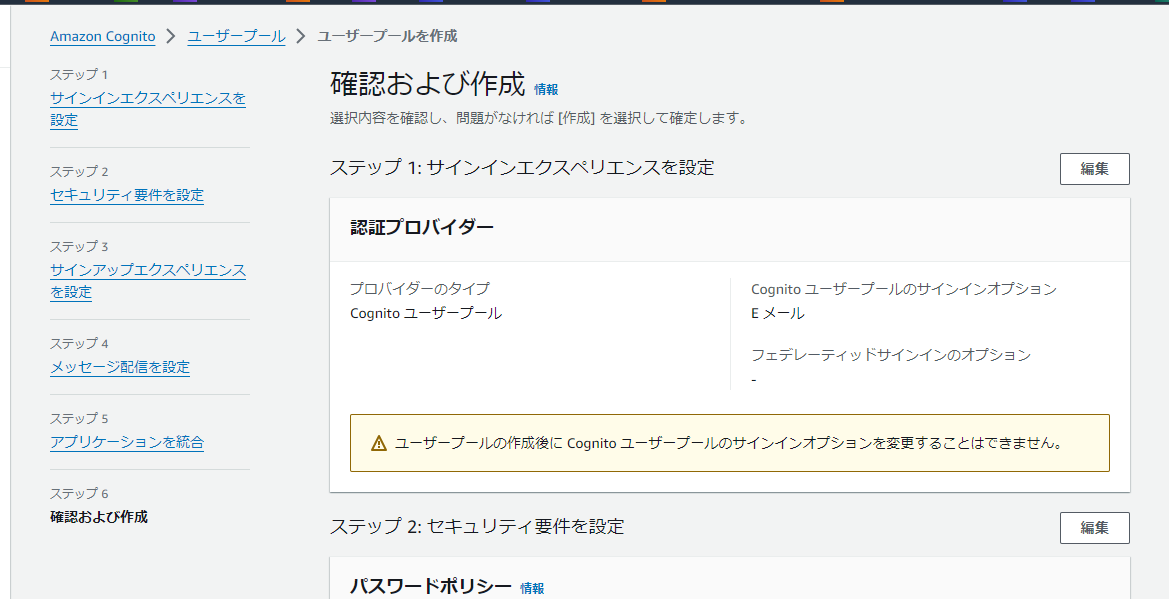Open the Amazon Cognito breadcrumb link
This screenshot has height=599, width=1169.
(103, 36)
